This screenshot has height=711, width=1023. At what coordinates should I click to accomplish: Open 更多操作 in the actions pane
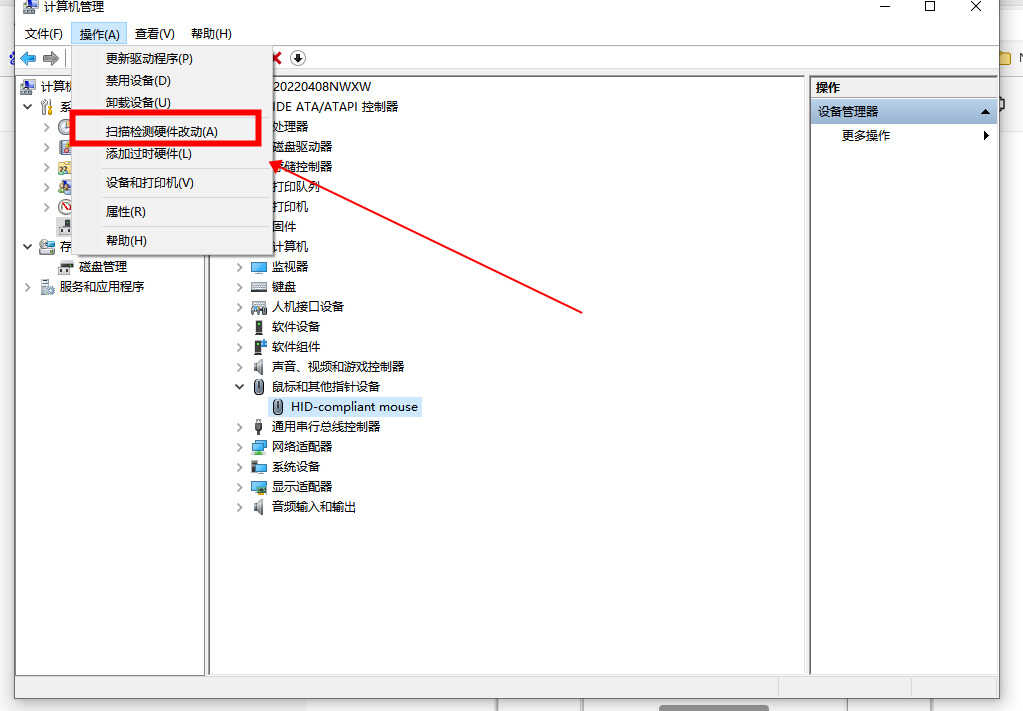coord(865,136)
